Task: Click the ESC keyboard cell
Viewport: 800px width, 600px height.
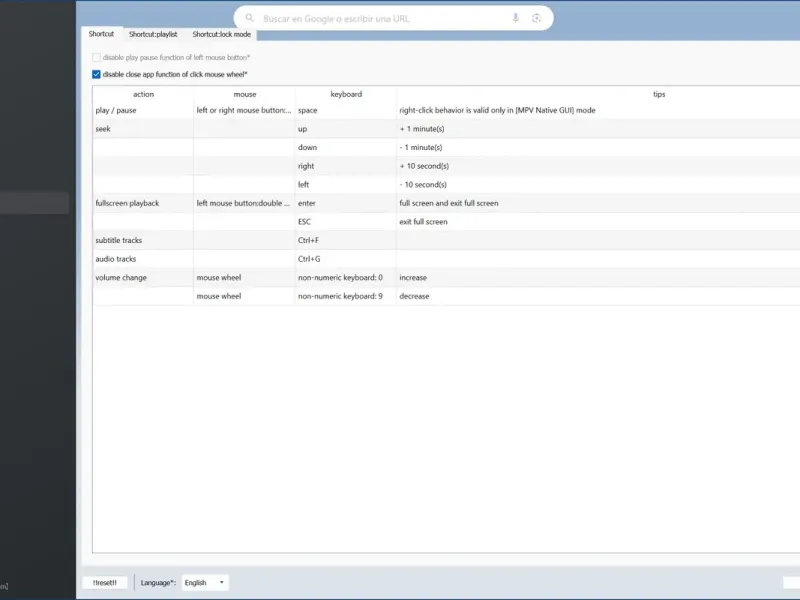Action: tap(346, 221)
